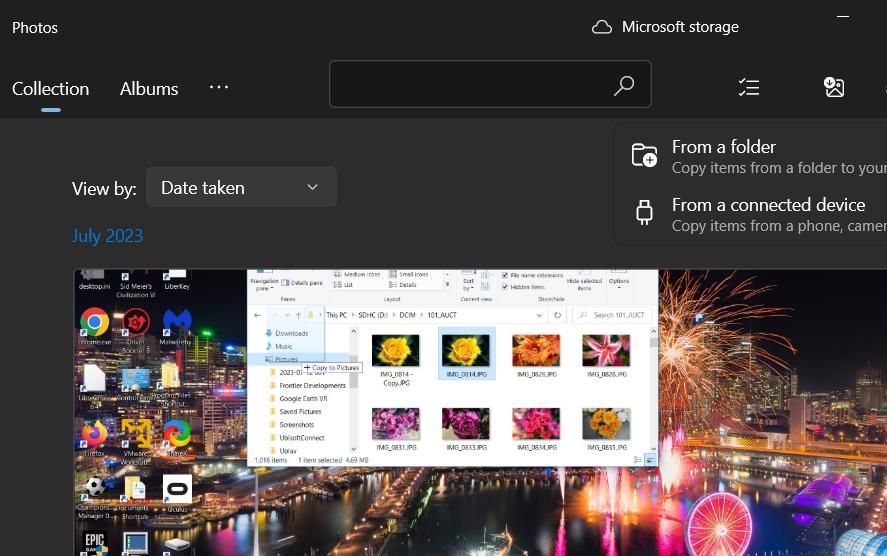Open the Sort by dropdown in the ribbon
Screen dimensions: 887x556
pos(468,282)
